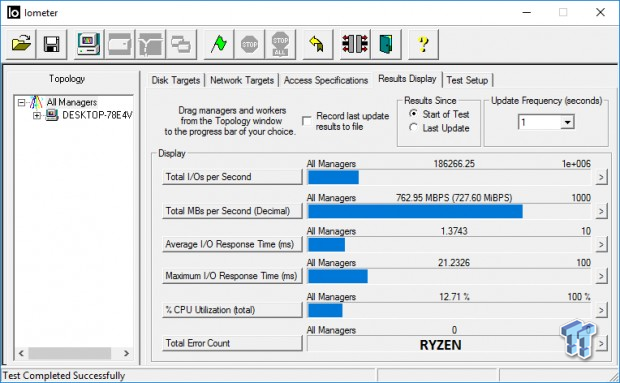Click the 12.71 % CPU value
Image resolution: width=620 pixels, height=383 pixels.
(x=454, y=296)
